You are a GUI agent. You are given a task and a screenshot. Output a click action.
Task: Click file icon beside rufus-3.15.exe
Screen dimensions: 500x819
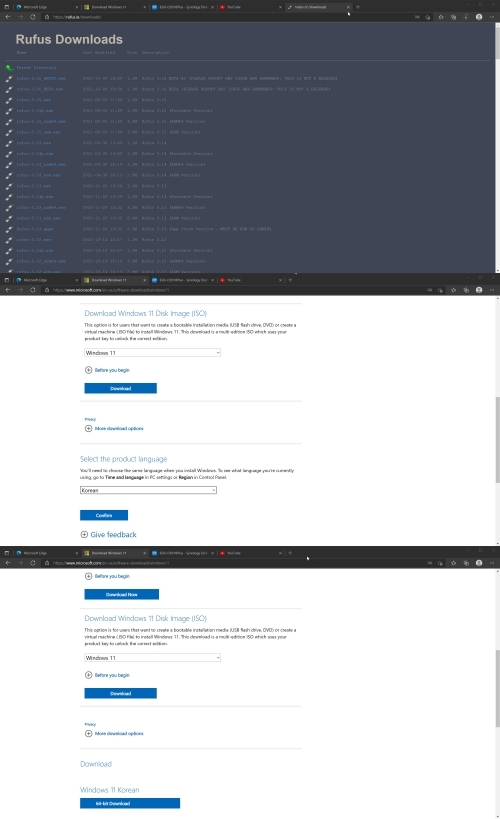[x=9, y=100]
